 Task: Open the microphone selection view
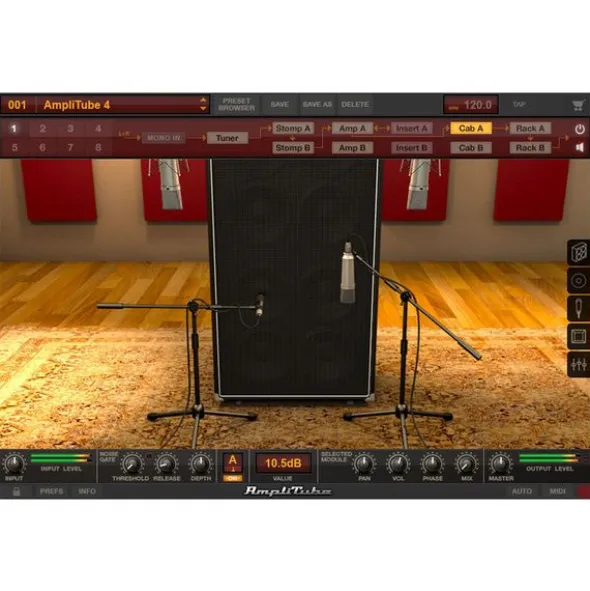579,308
